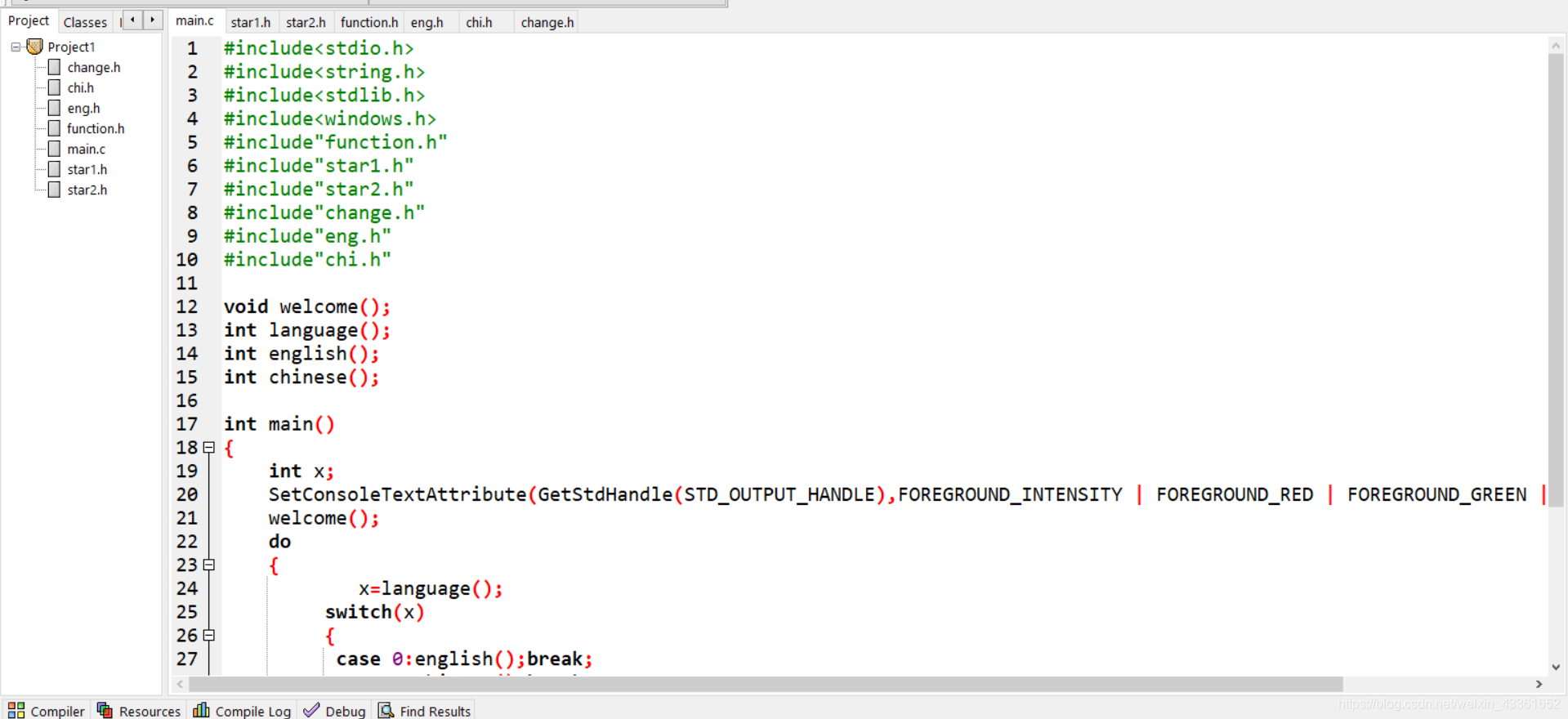Click the 'int chinese();' declaration

tap(302, 377)
